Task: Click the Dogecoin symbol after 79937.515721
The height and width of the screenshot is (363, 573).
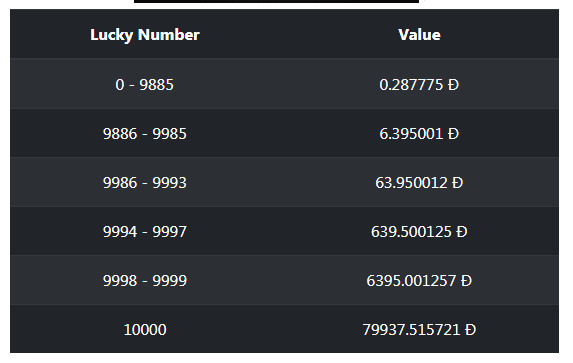Action: coord(471,330)
